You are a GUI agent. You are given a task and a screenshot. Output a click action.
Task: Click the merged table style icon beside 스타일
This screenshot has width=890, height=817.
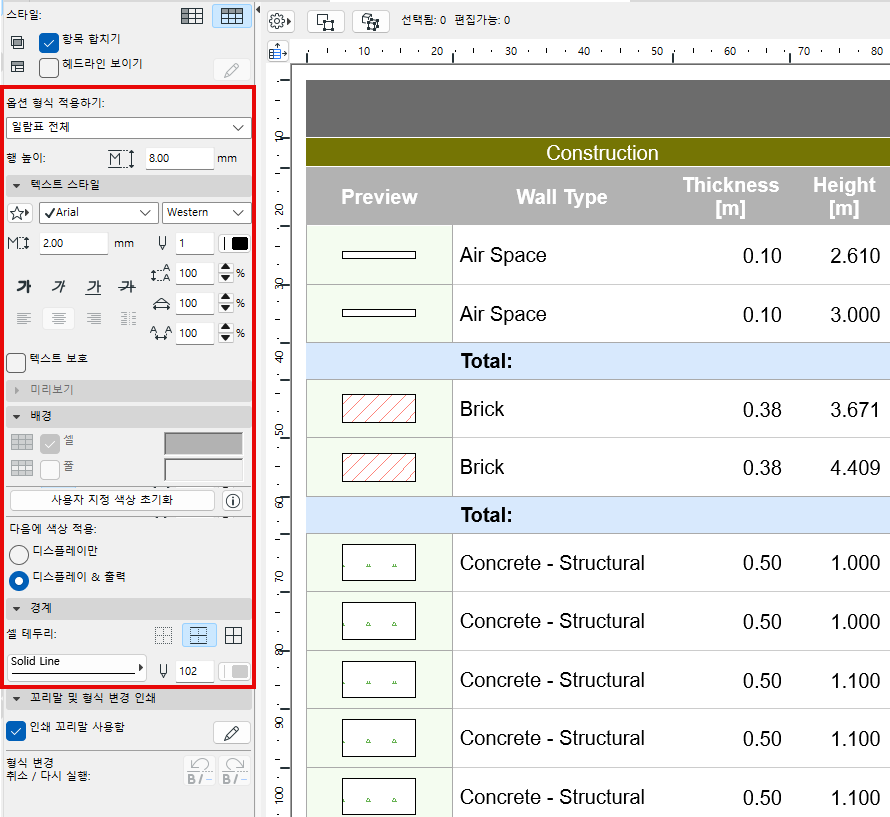[232, 17]
